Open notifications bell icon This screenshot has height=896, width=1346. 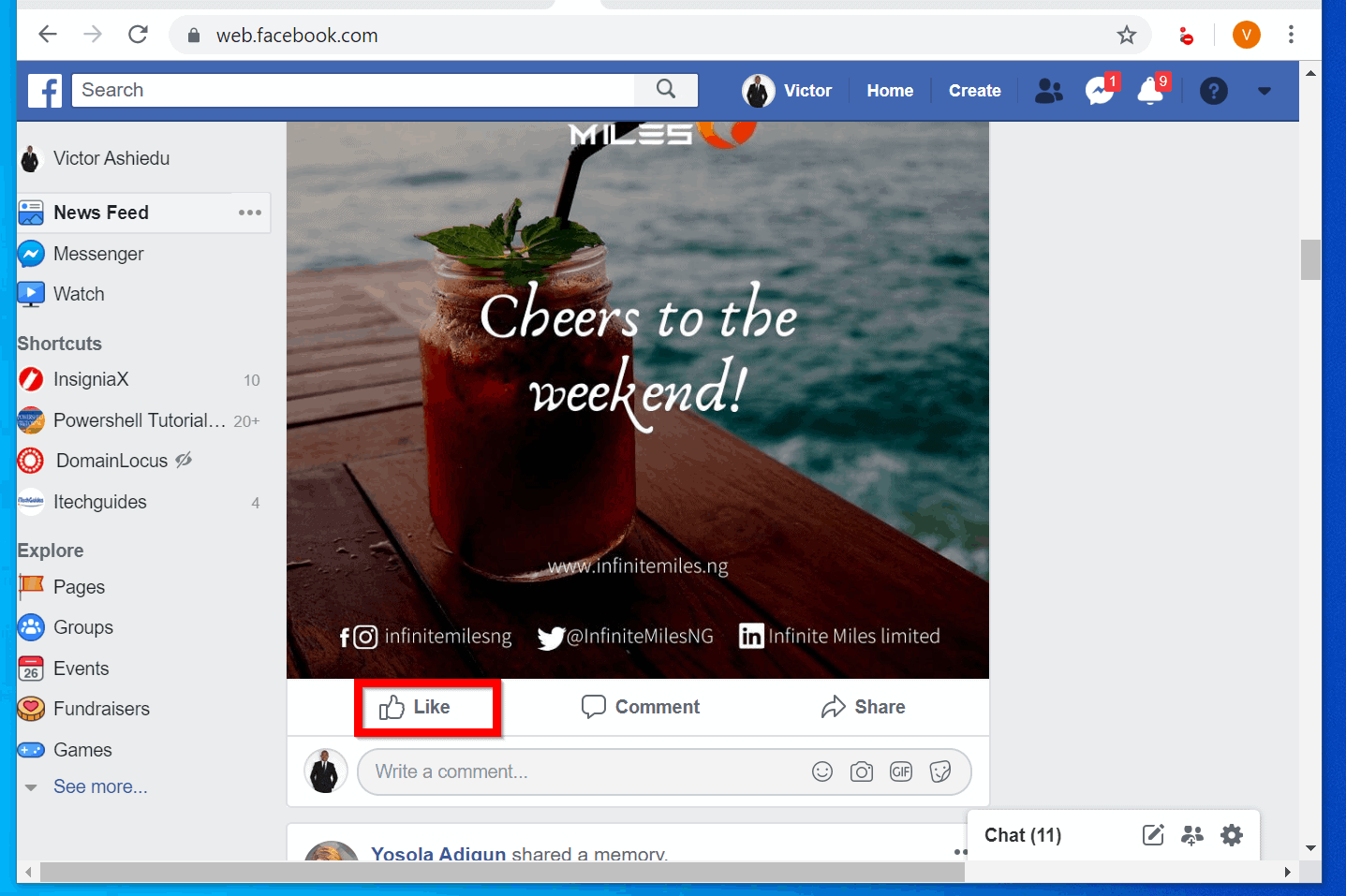1150,91
